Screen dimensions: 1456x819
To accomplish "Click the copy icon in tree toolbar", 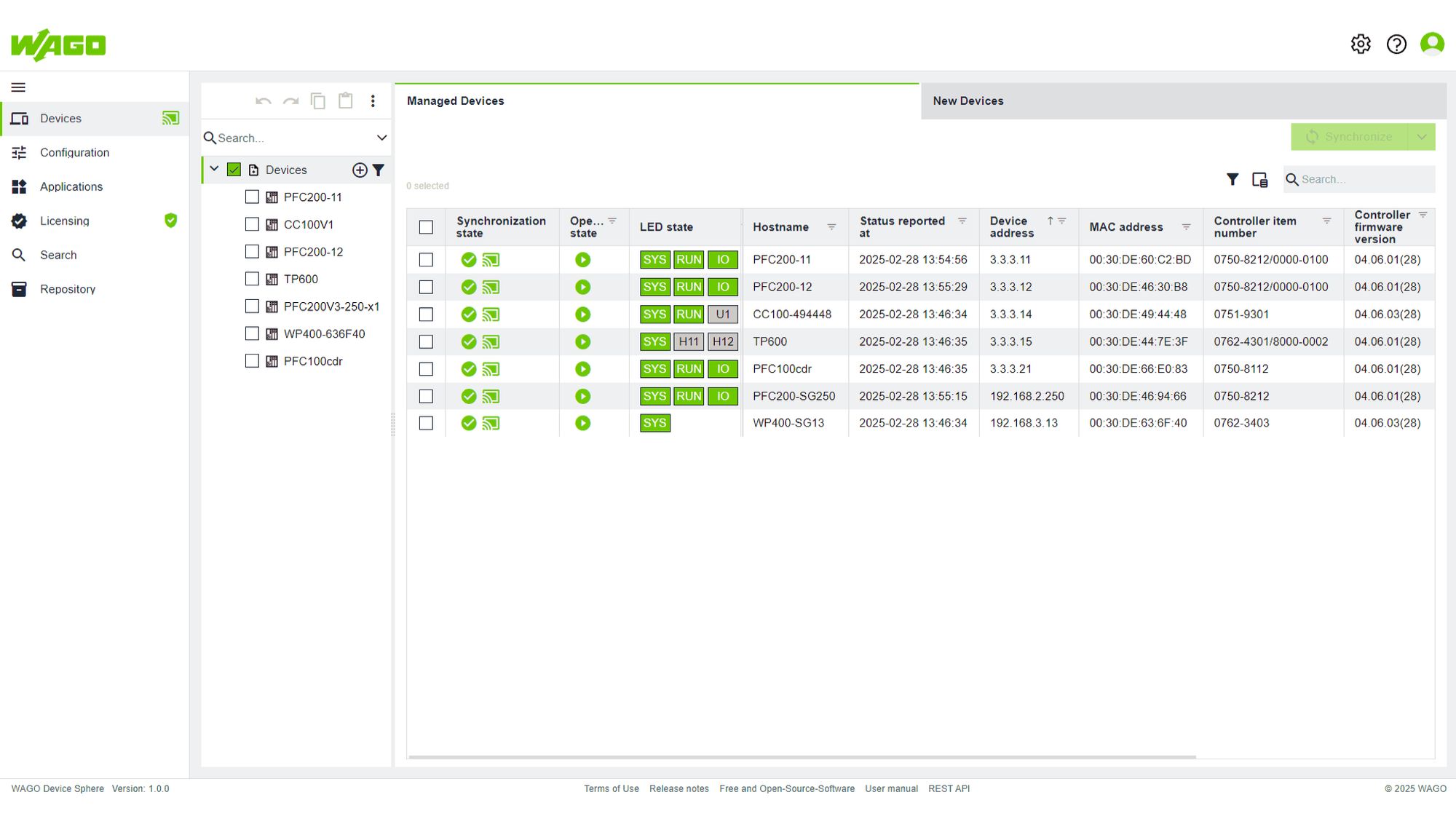I will [318, 101].
